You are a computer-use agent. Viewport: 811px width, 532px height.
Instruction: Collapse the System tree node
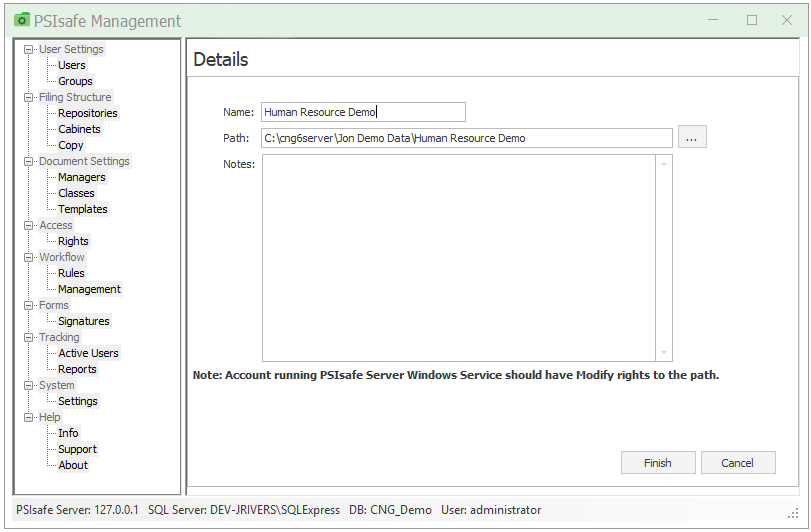coord(28,386)
